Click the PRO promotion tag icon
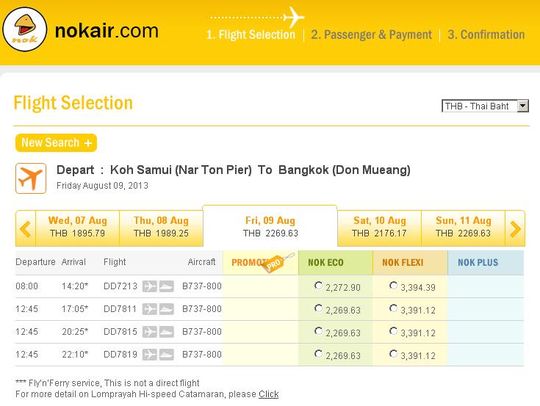The image size is (540, 406). click(x=278, y=262)
